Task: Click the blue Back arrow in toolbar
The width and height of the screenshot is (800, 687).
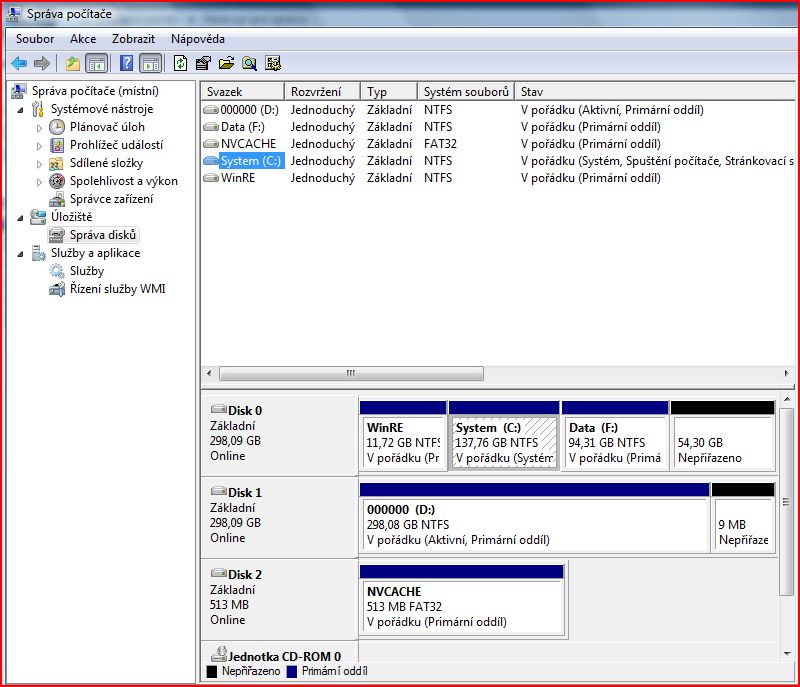Action: pyautogui.click(x=19, y=64)
